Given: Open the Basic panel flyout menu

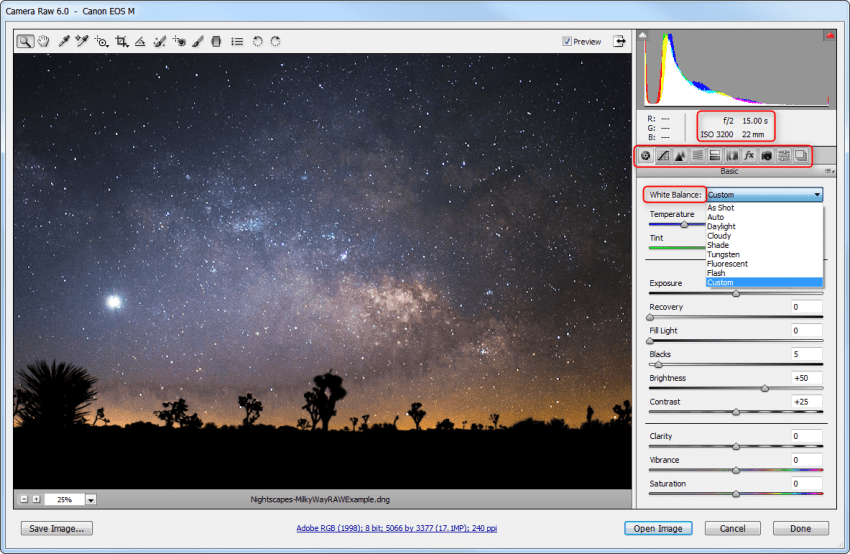Looking at the screenshot, I should tap(829, 171).
